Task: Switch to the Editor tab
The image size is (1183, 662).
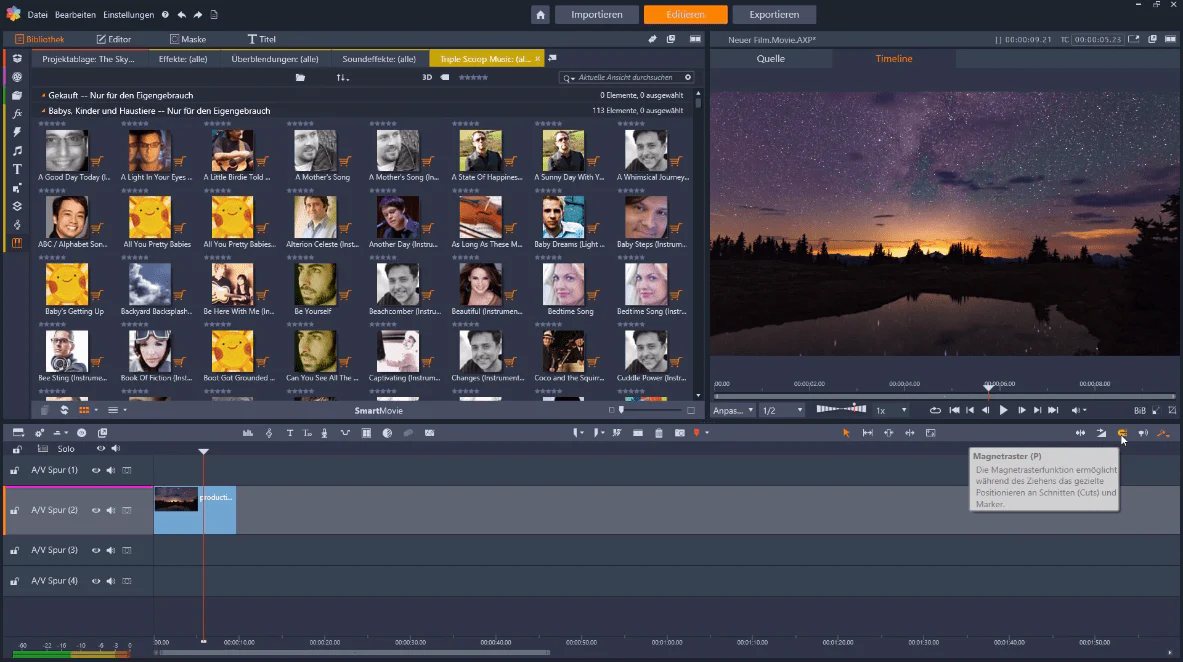Action: (114, 39)
